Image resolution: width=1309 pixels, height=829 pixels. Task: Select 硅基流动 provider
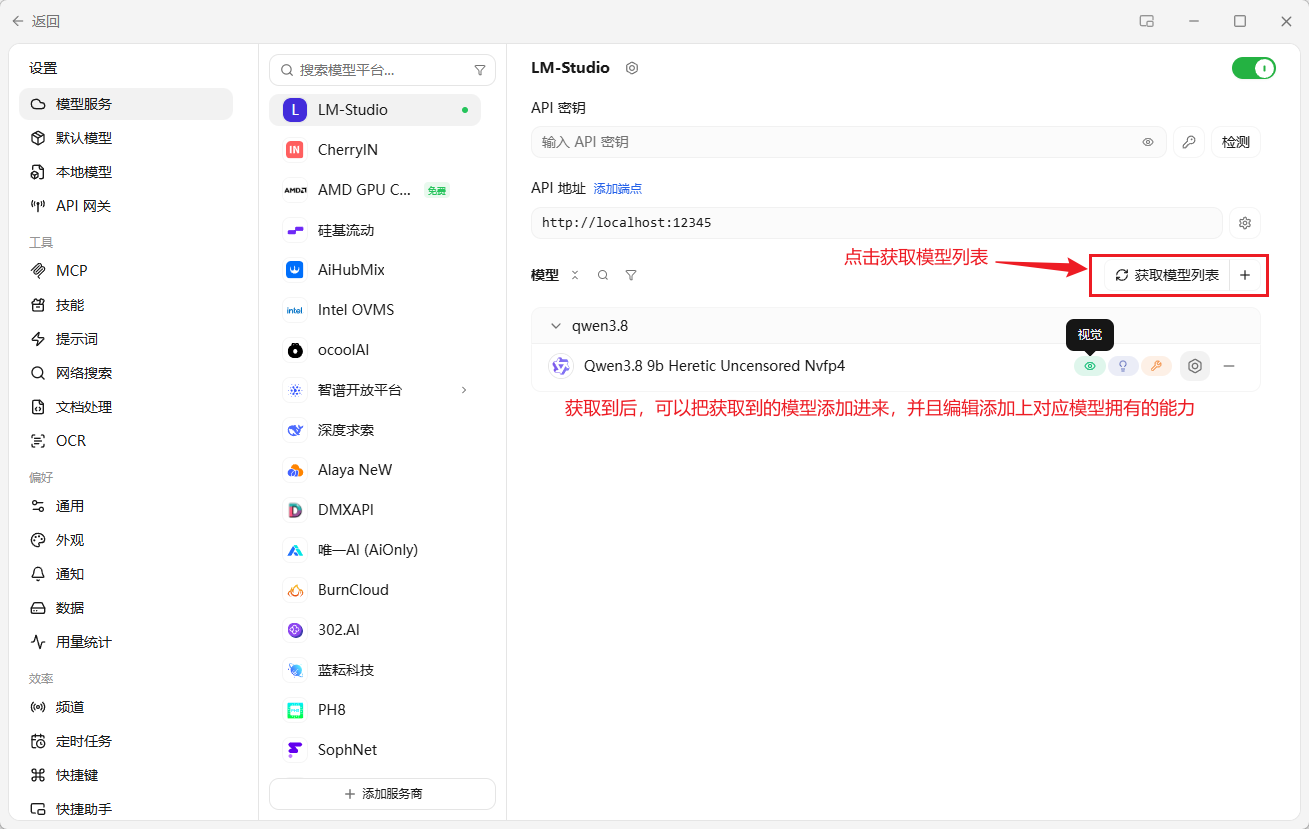pos(375,230)
